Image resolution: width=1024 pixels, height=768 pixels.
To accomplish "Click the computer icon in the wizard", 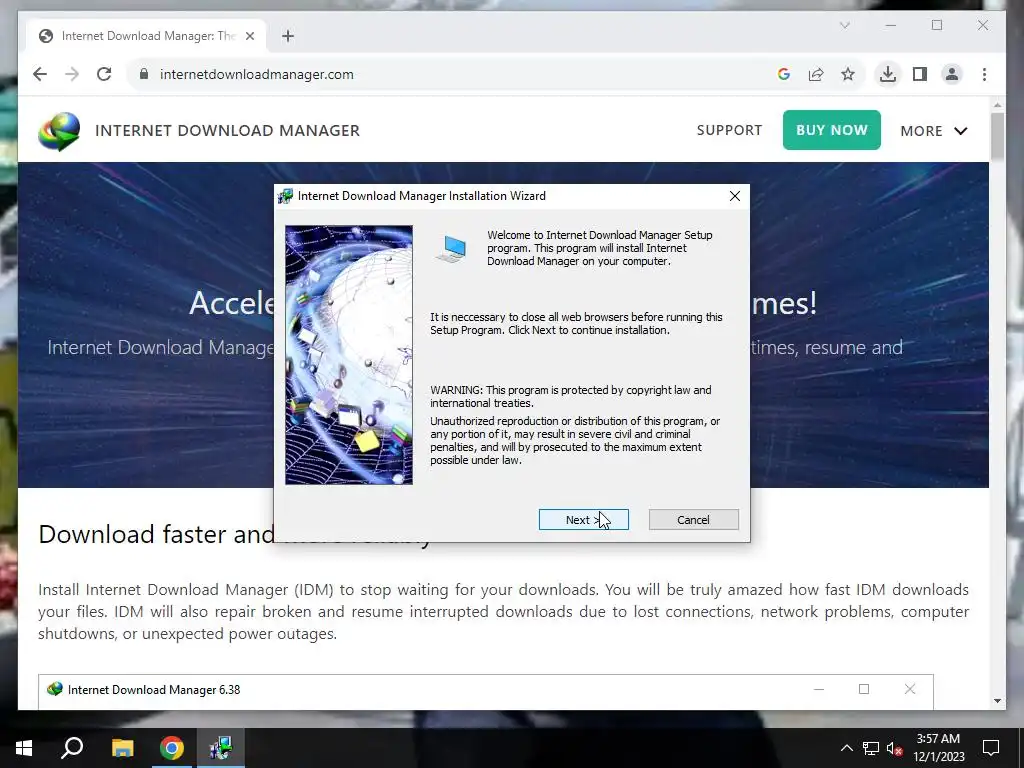I will pos(452,249).
